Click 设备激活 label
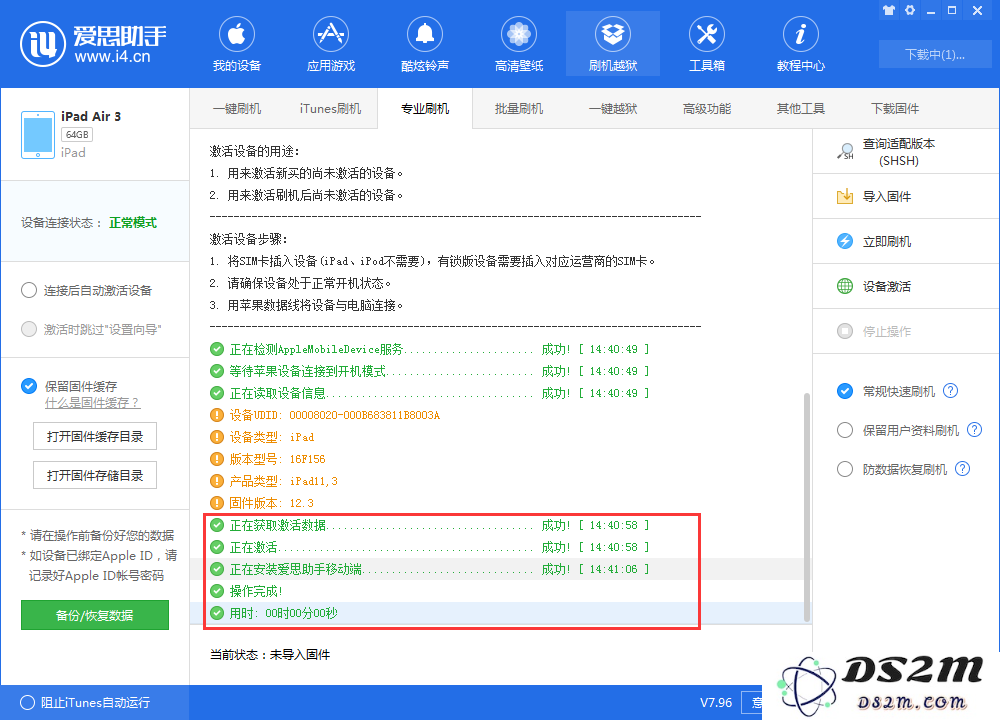The width and height of the screenshot is (1000, 720). click(886, 286)
